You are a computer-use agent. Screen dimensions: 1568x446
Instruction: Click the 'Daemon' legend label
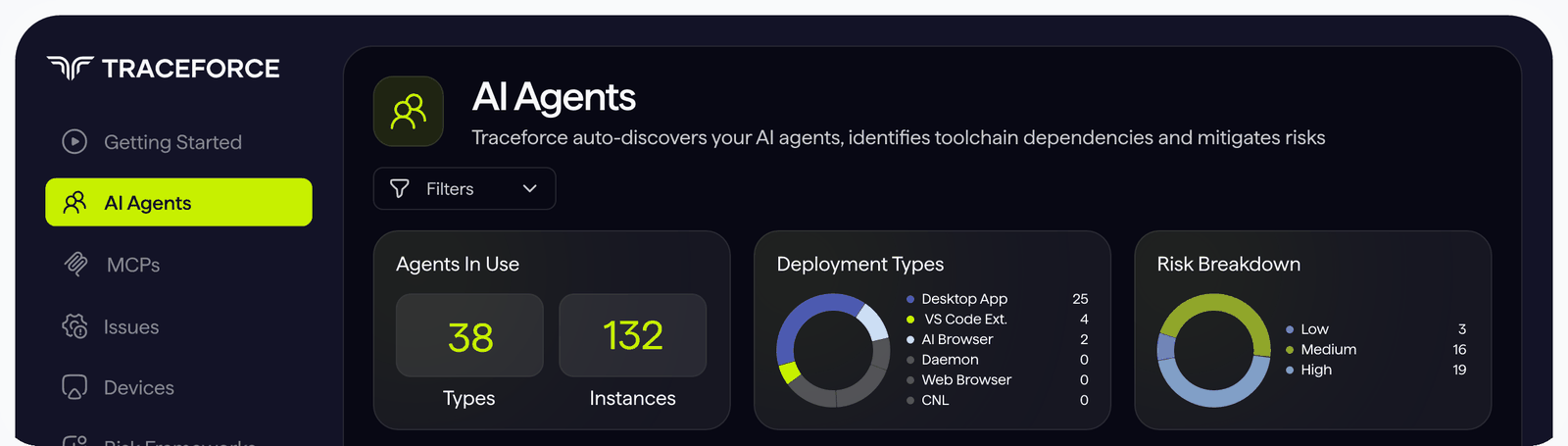pos(950,360)
